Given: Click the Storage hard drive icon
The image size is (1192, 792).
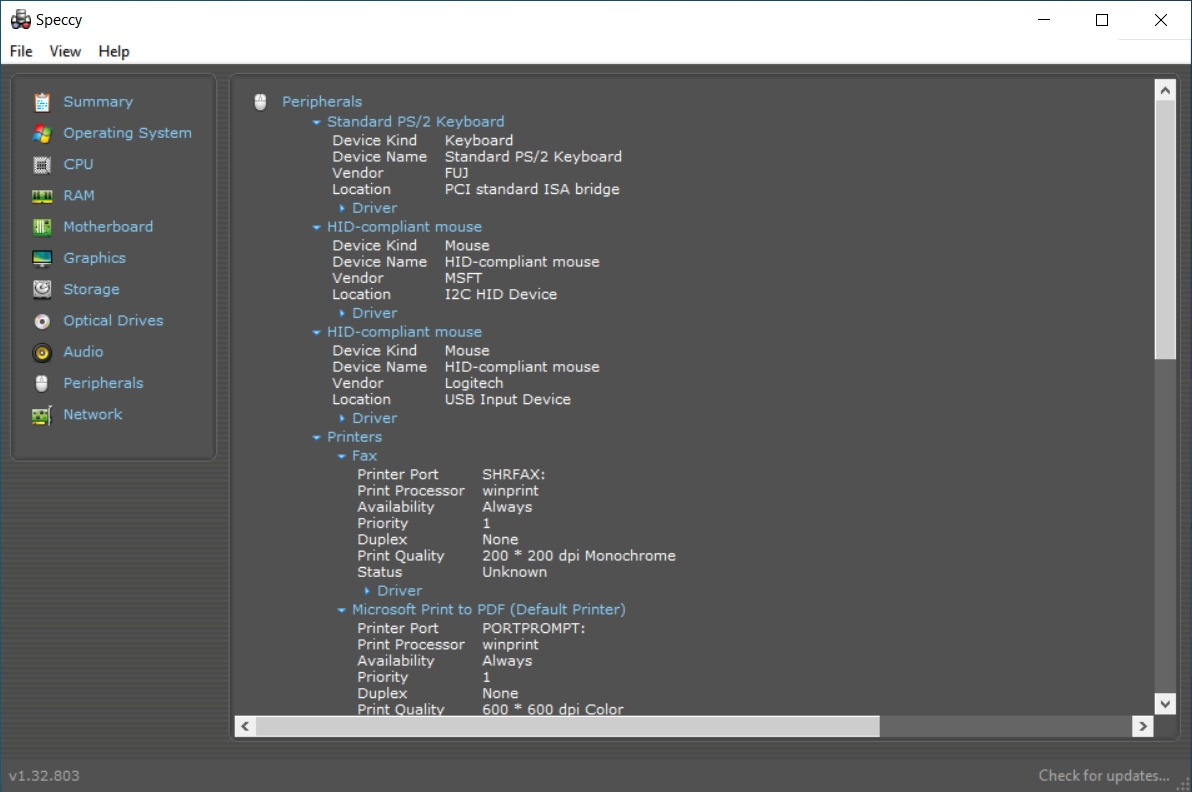Looking at the screenshot, I should click(42, 290).
